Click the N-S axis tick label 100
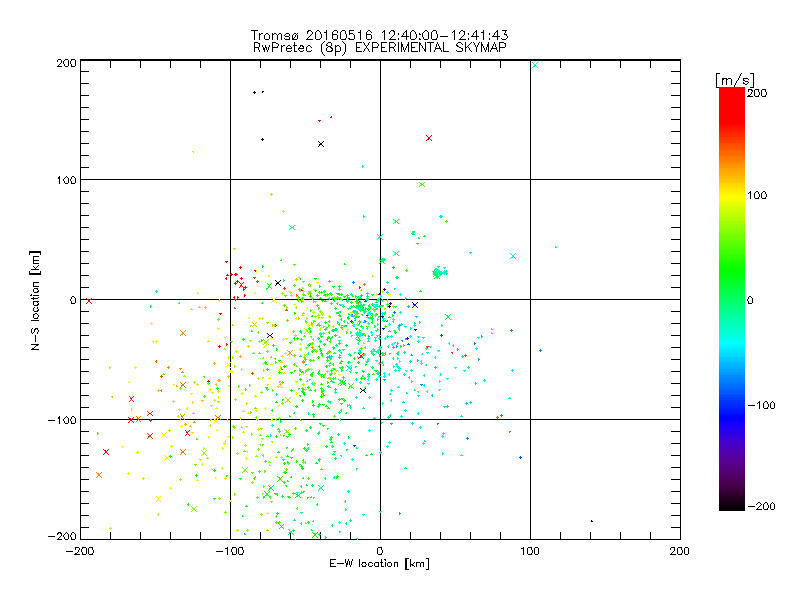 click(66, 180)
